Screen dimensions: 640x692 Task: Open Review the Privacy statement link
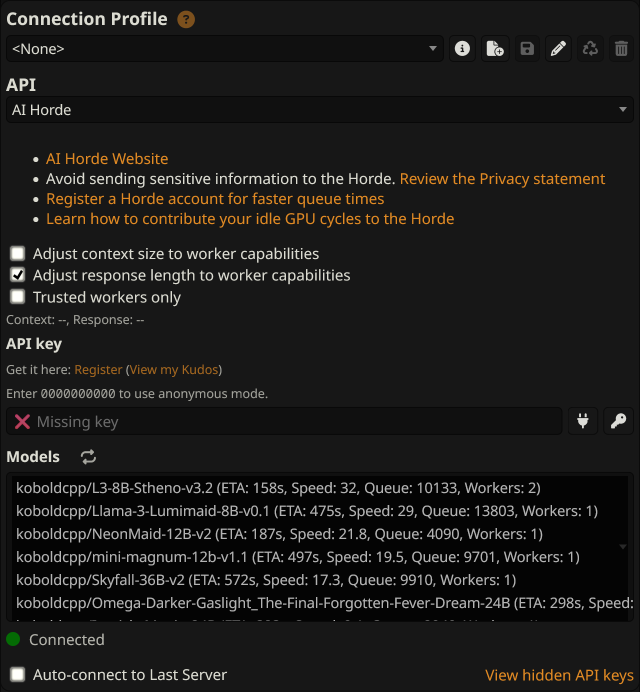502,179
